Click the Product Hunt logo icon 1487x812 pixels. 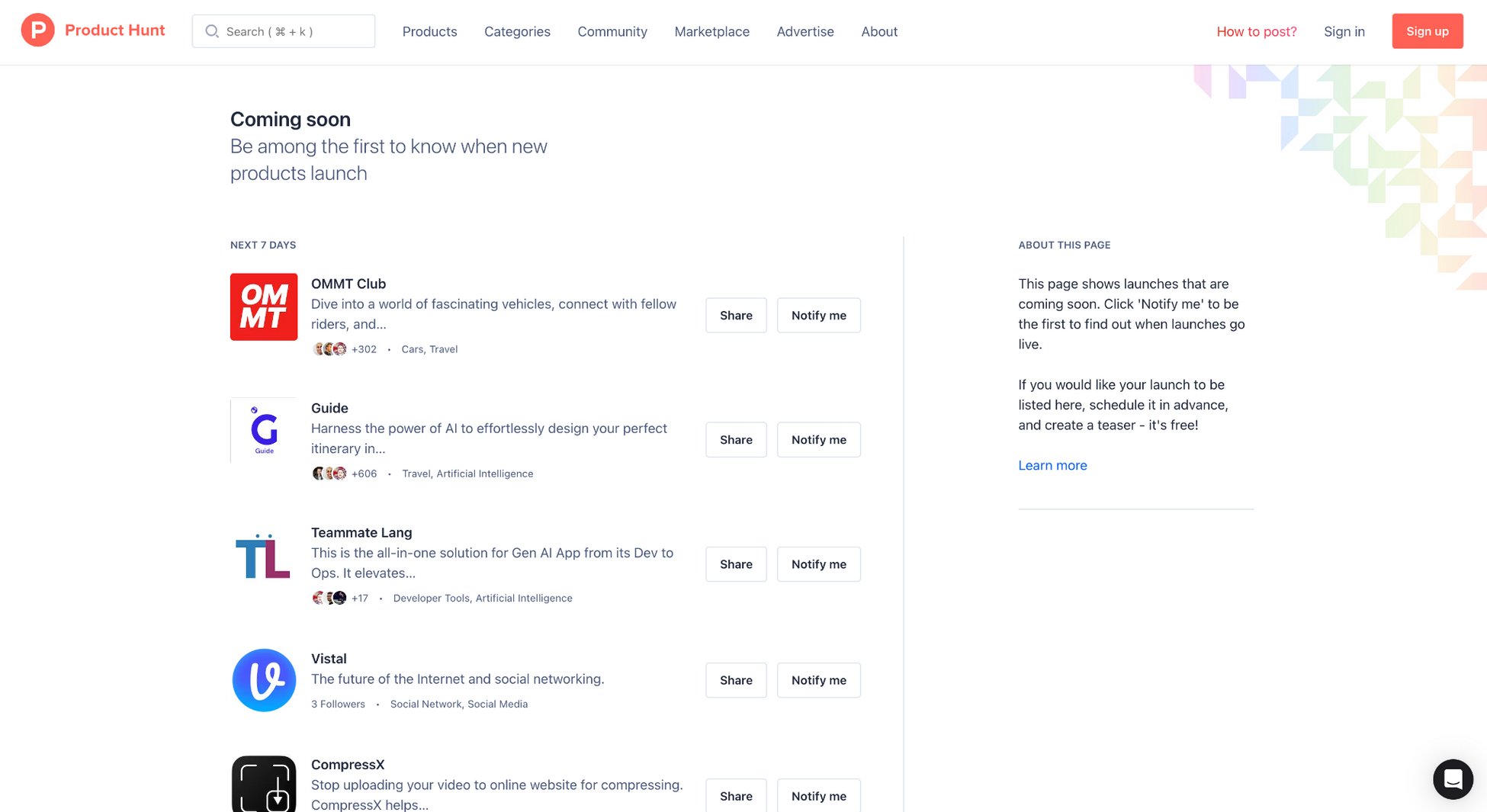pos(37,30)
